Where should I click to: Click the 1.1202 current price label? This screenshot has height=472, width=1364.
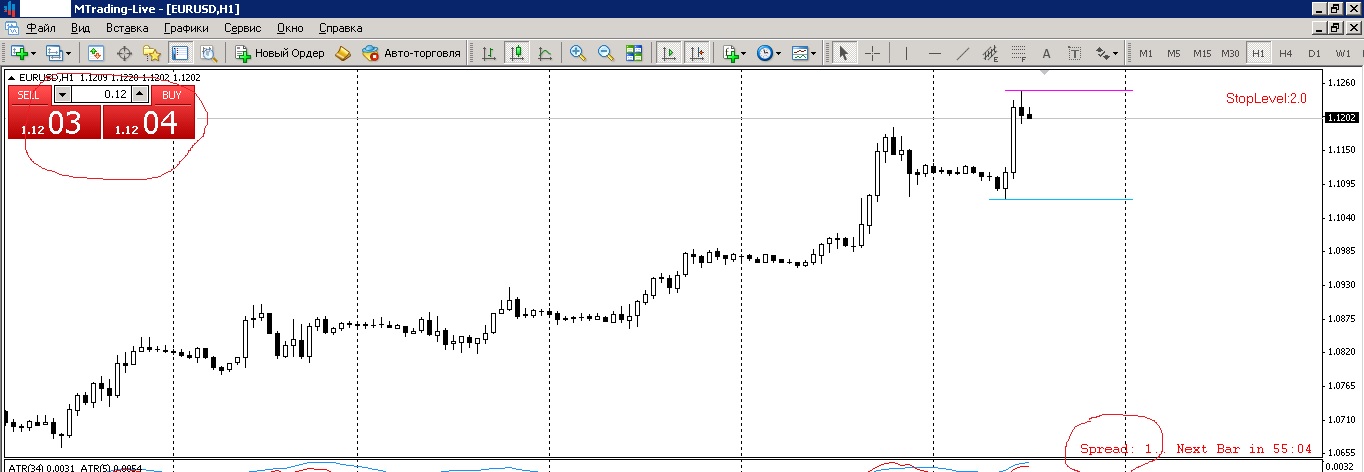point(1340,118)
